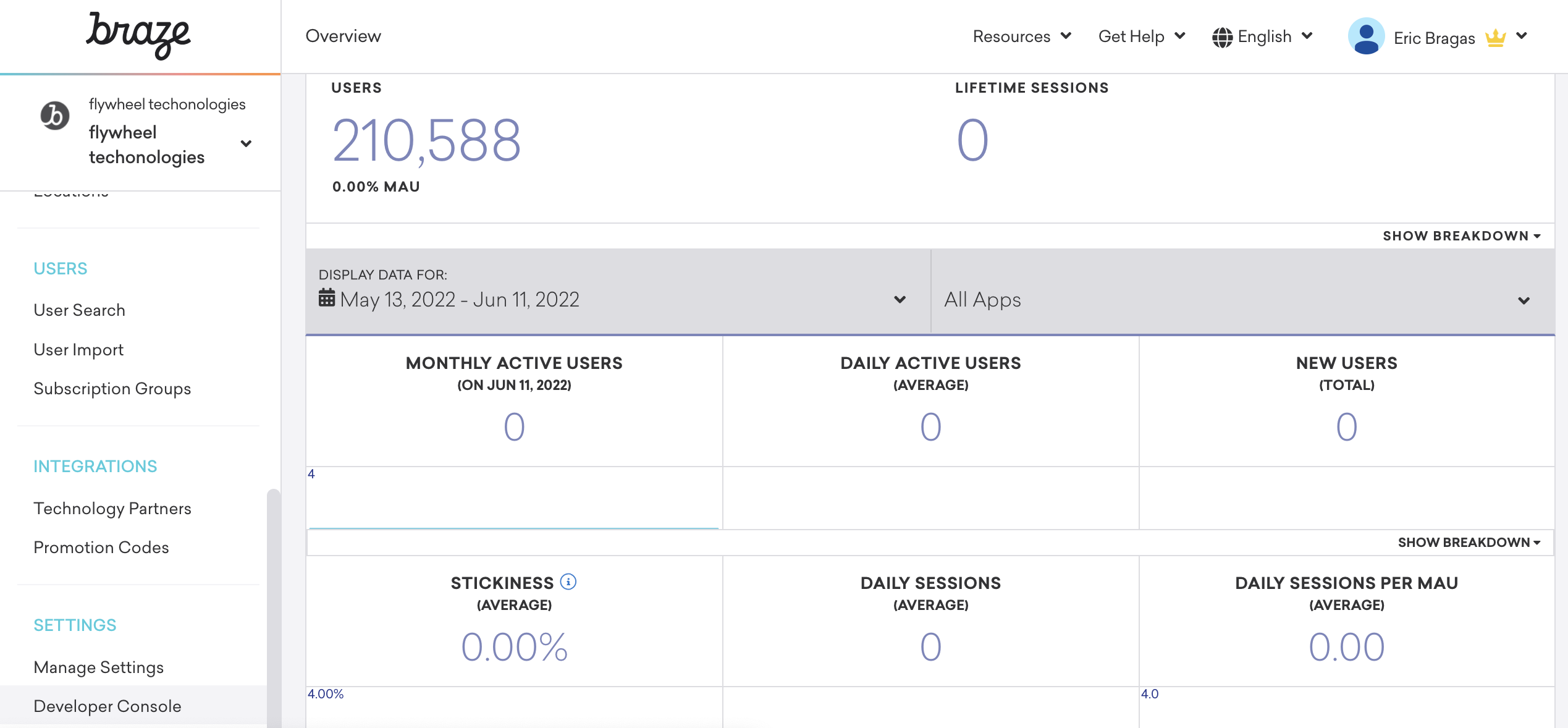Open user account menu chevron
This screenshot has height=728, width=1568.
tap(1522, 36)
